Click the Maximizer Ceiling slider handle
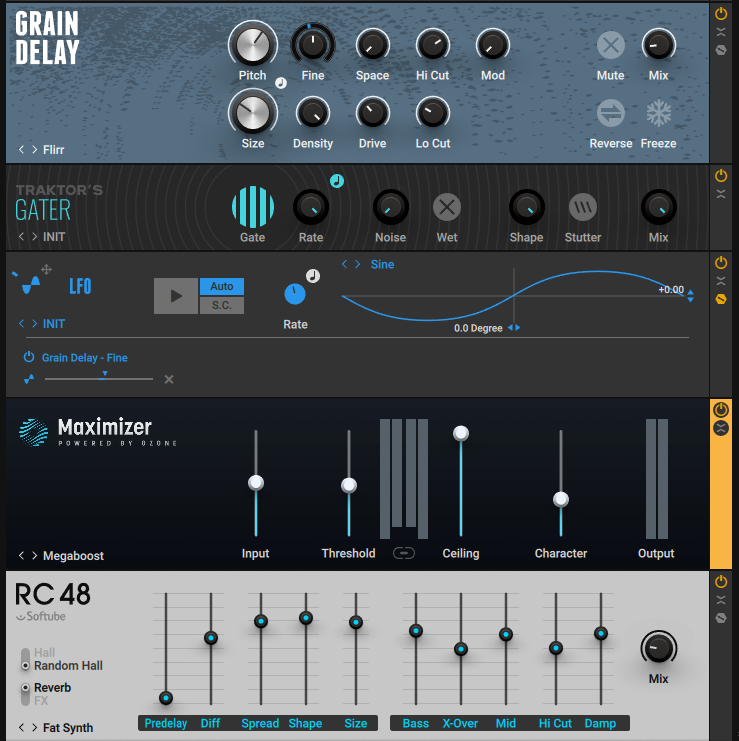 coord(461,433)
